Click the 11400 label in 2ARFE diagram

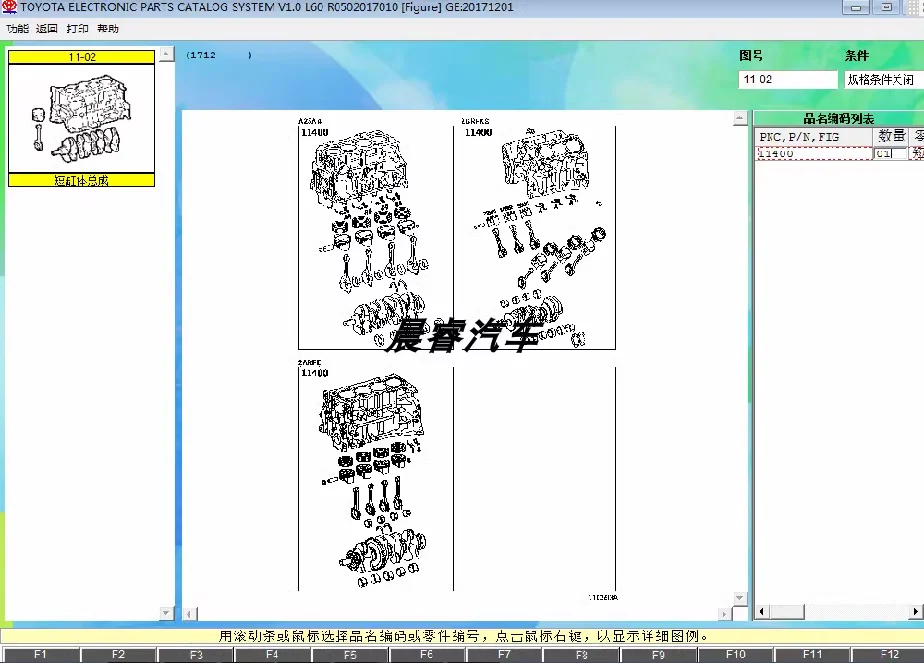(x=315, y=373)
